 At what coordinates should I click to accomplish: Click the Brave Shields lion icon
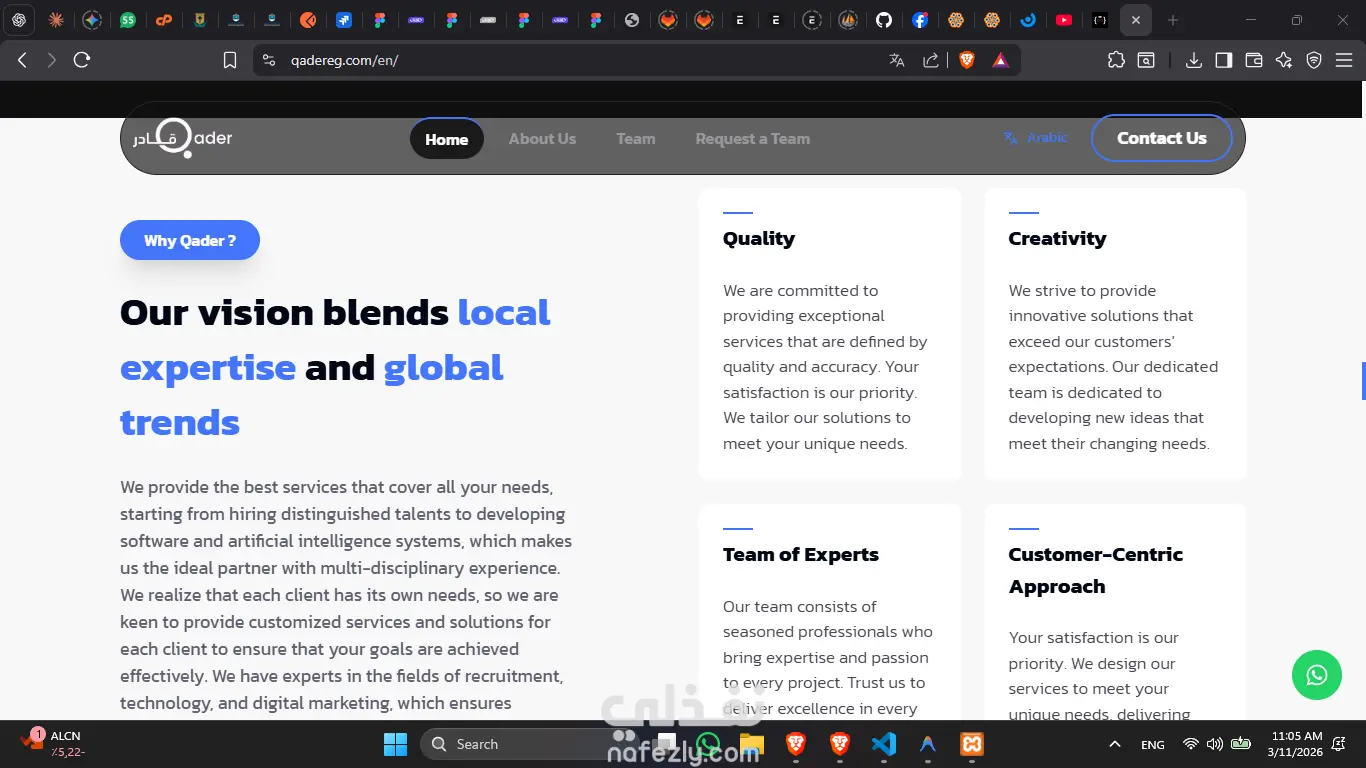click(x=966, y=60)
